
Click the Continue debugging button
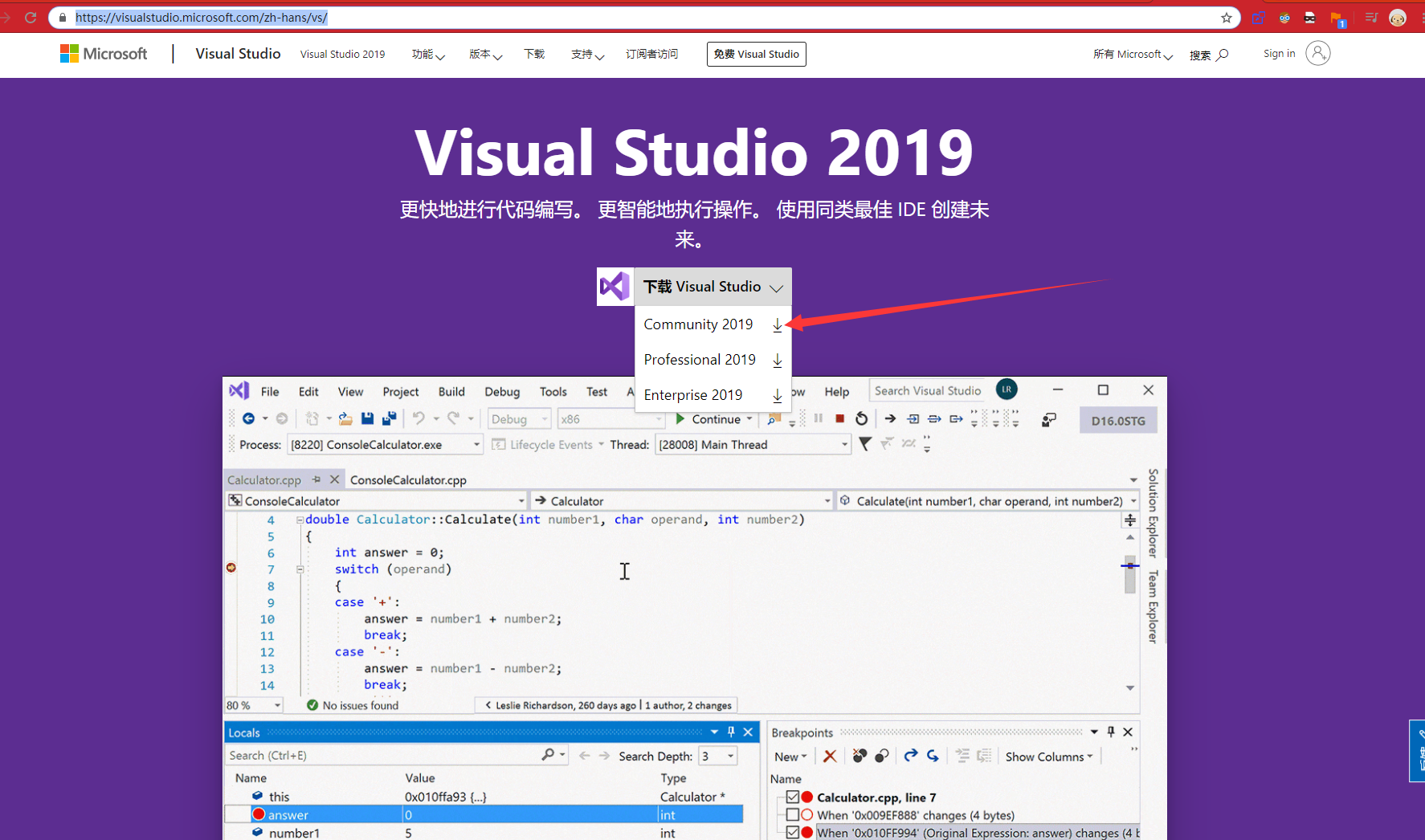[x=709, y=418]
